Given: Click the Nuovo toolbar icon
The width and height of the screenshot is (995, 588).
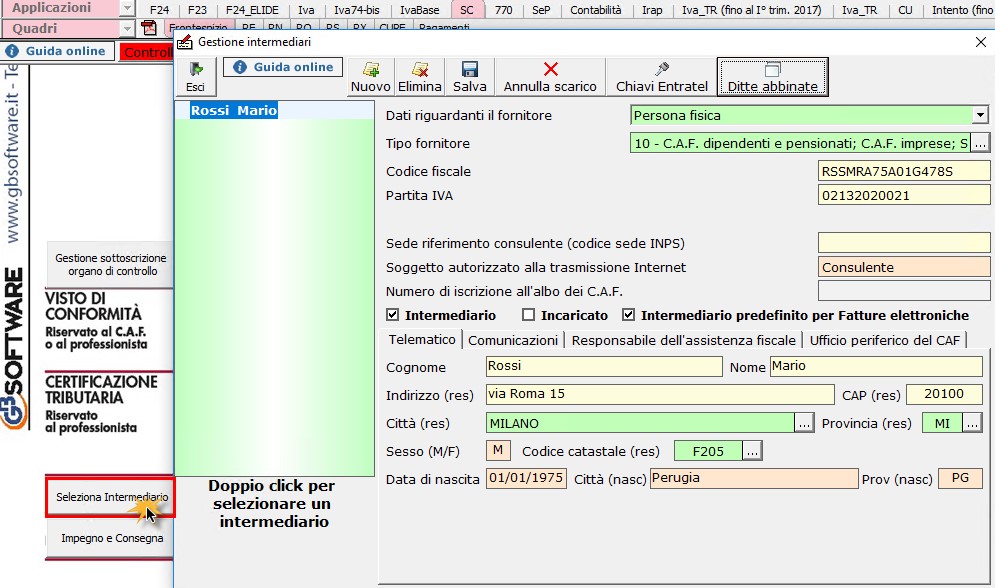Looking at the screenshot, I should 370,69.
